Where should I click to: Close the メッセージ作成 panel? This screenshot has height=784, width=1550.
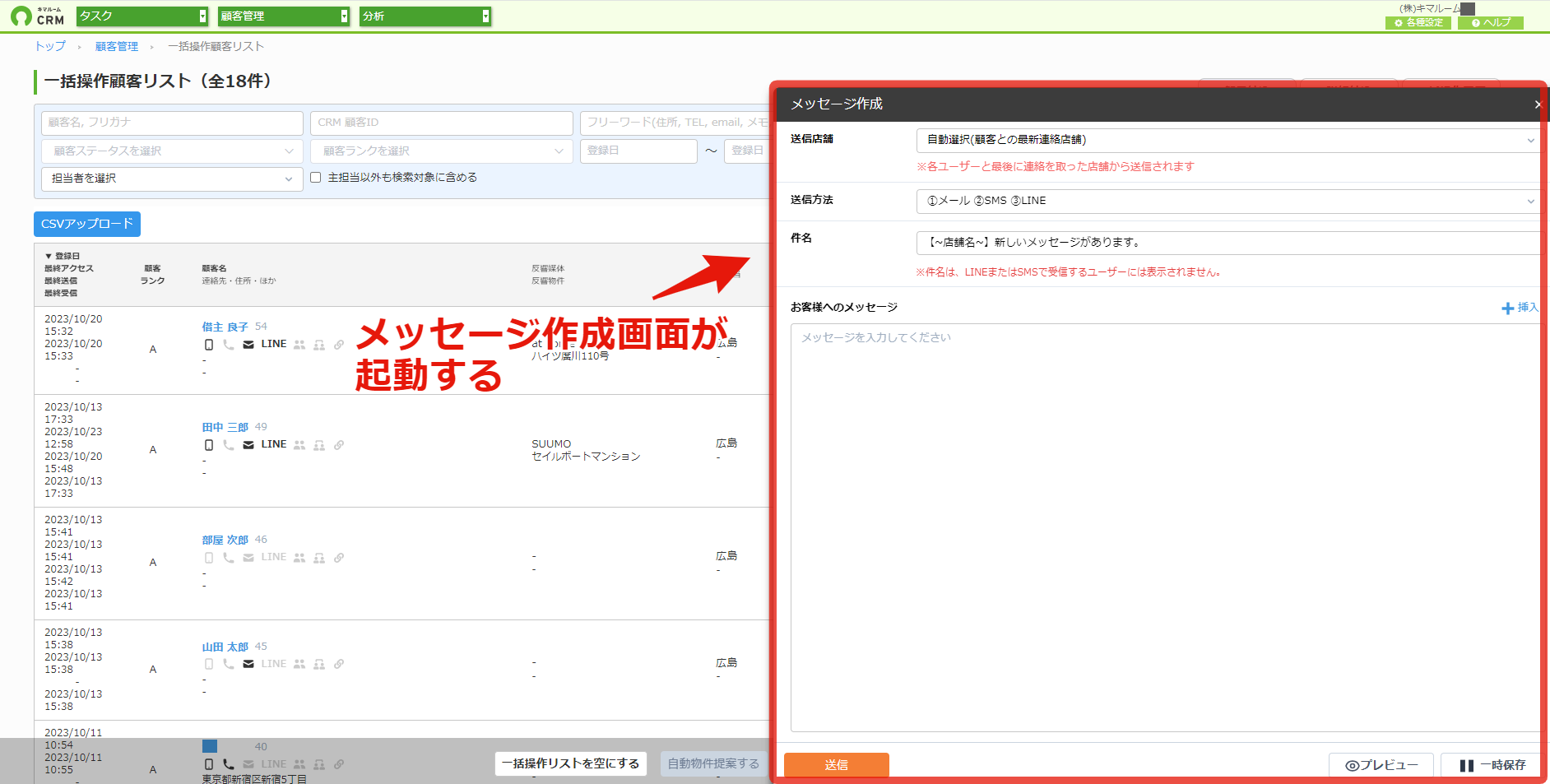tap(1538, 104)
